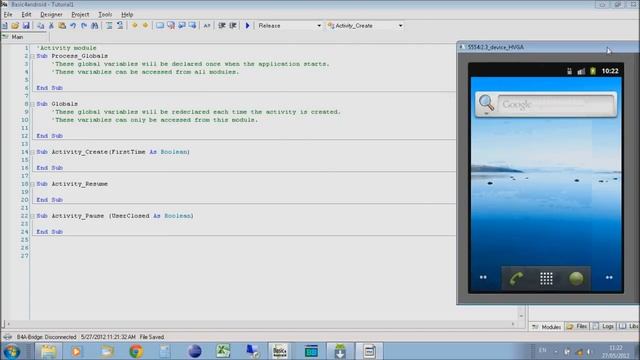This screenshot has height=360, width=640.
Task: Click the Paste toolbar icon
Action: 62,26
